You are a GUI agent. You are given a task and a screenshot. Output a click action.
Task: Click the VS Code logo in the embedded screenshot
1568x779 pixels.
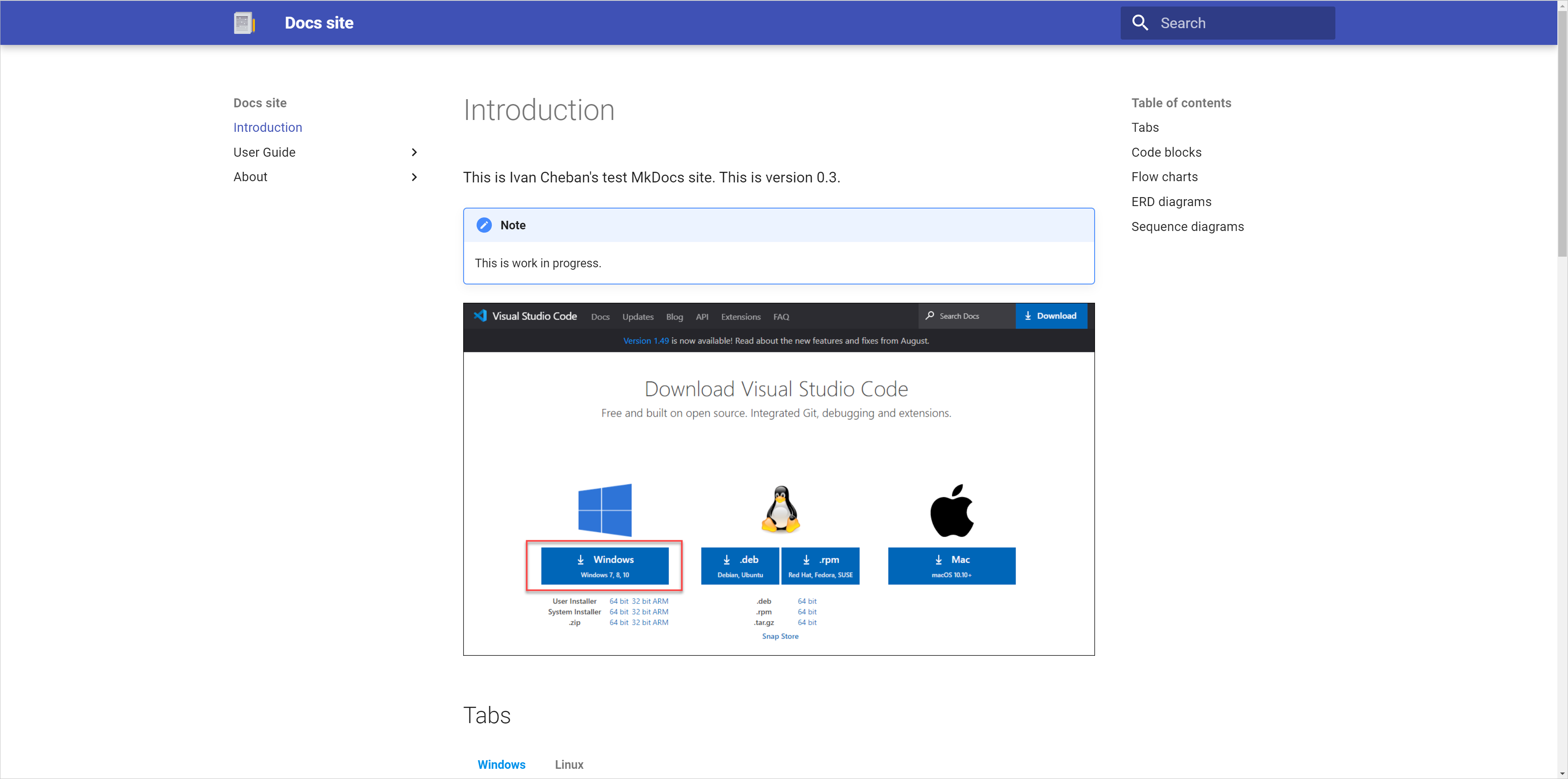pyautogui.click(x=480, y=316)
